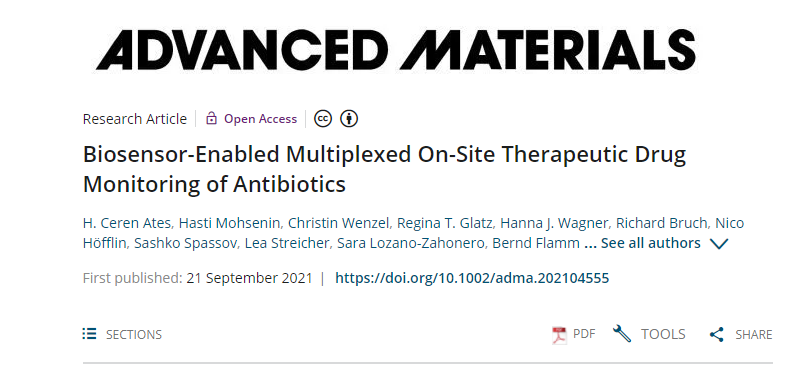The image size is (788, 383).
Task: Click the CC attribution person icon
Action: (349, 119)
